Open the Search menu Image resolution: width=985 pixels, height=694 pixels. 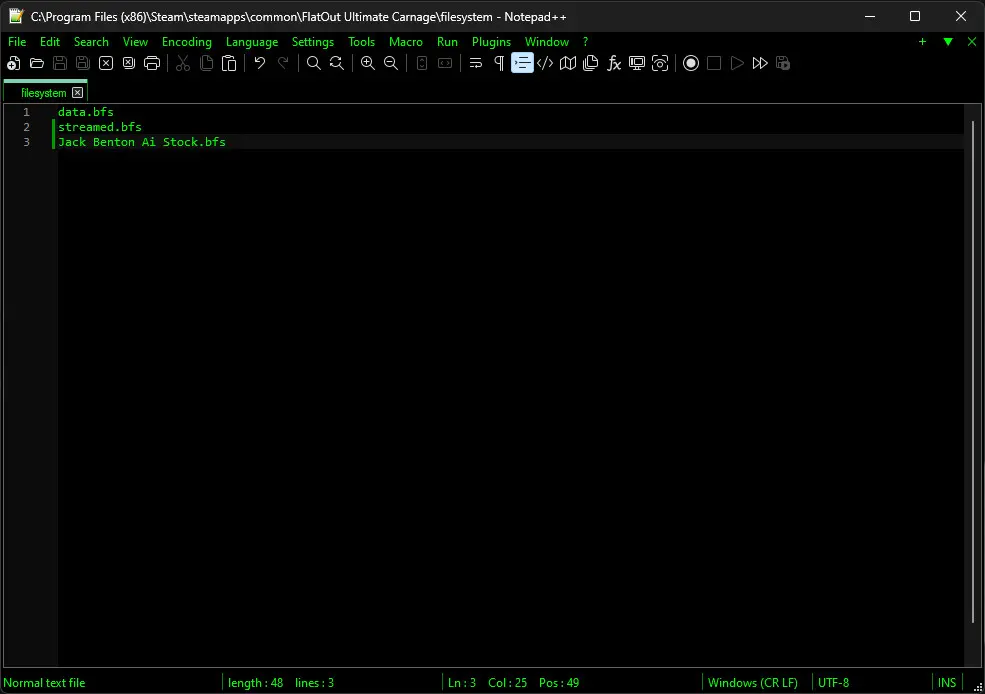click(91, 42)
